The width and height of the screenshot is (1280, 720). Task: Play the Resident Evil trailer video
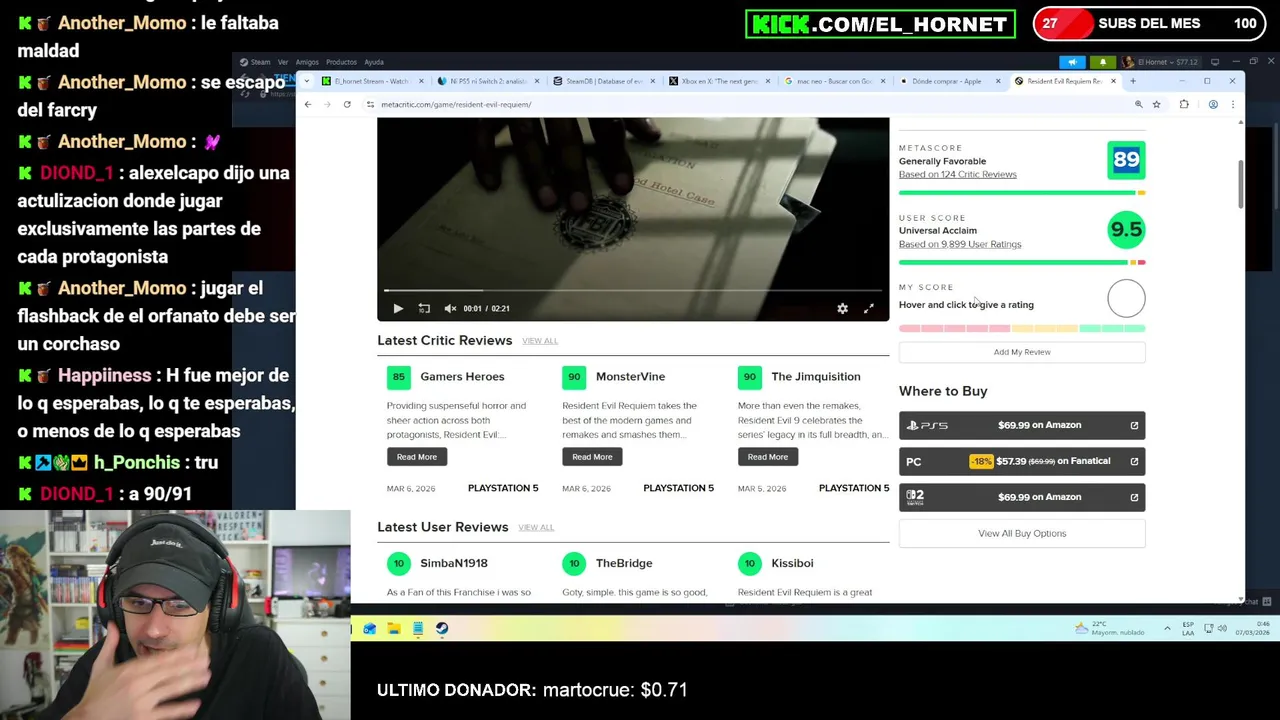[x=398, y=309]
